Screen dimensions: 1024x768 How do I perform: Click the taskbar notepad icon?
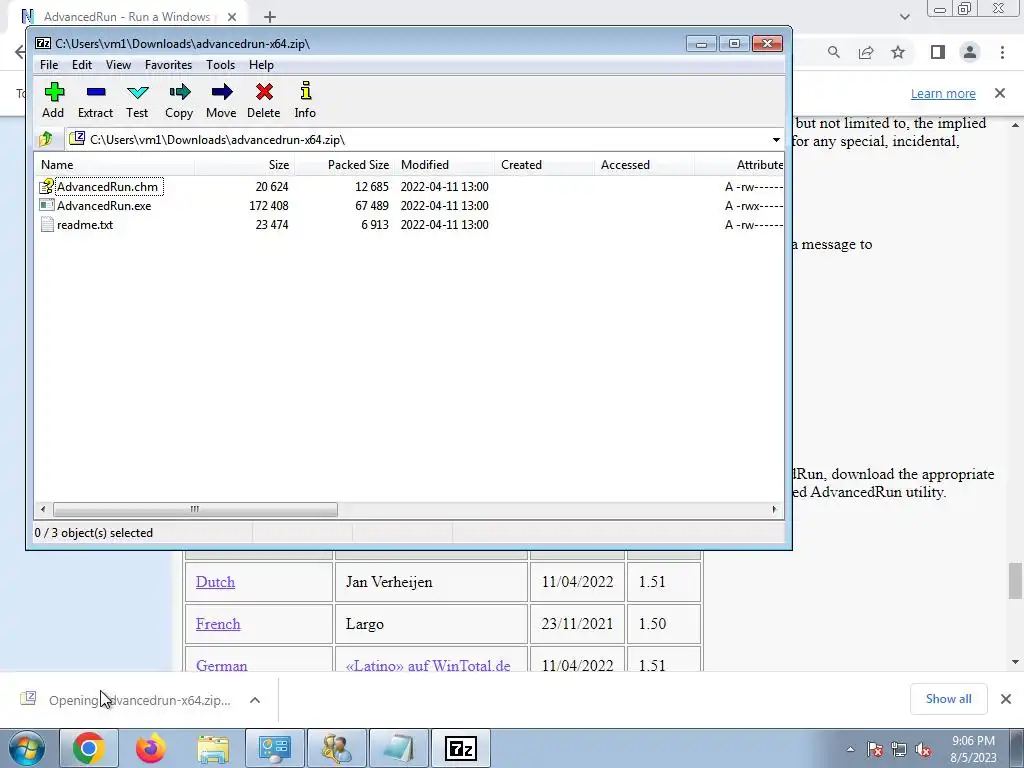(399, 748)
